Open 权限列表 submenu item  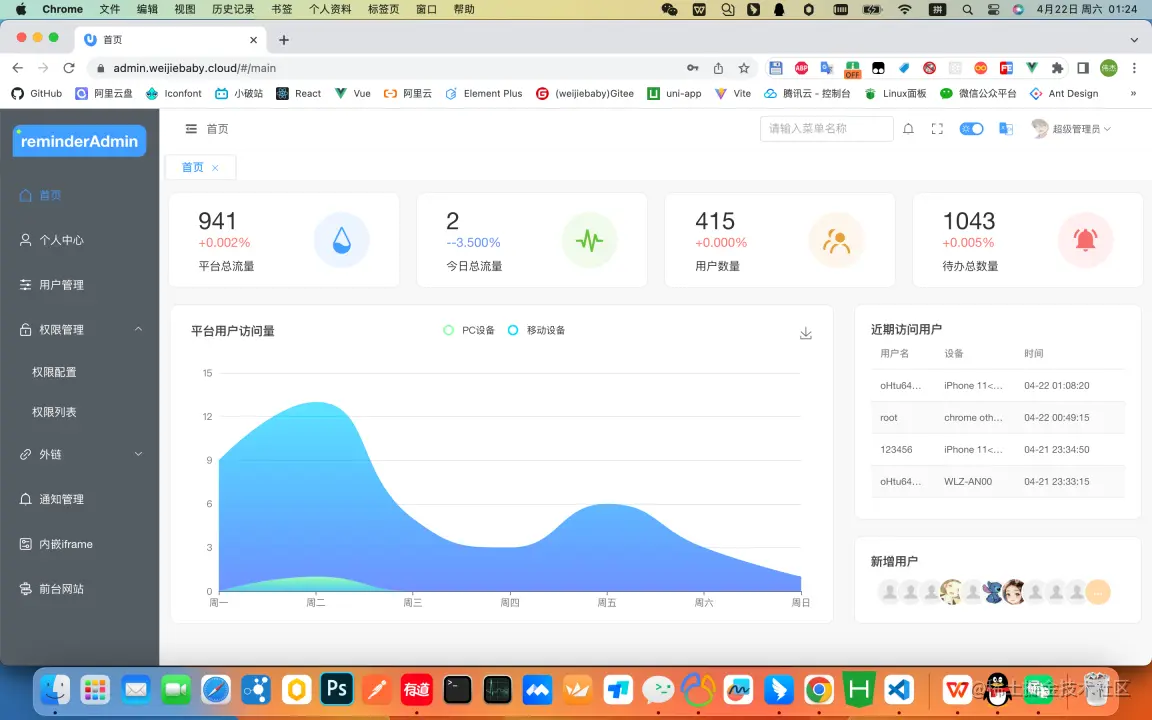click(x=79, y=412)
